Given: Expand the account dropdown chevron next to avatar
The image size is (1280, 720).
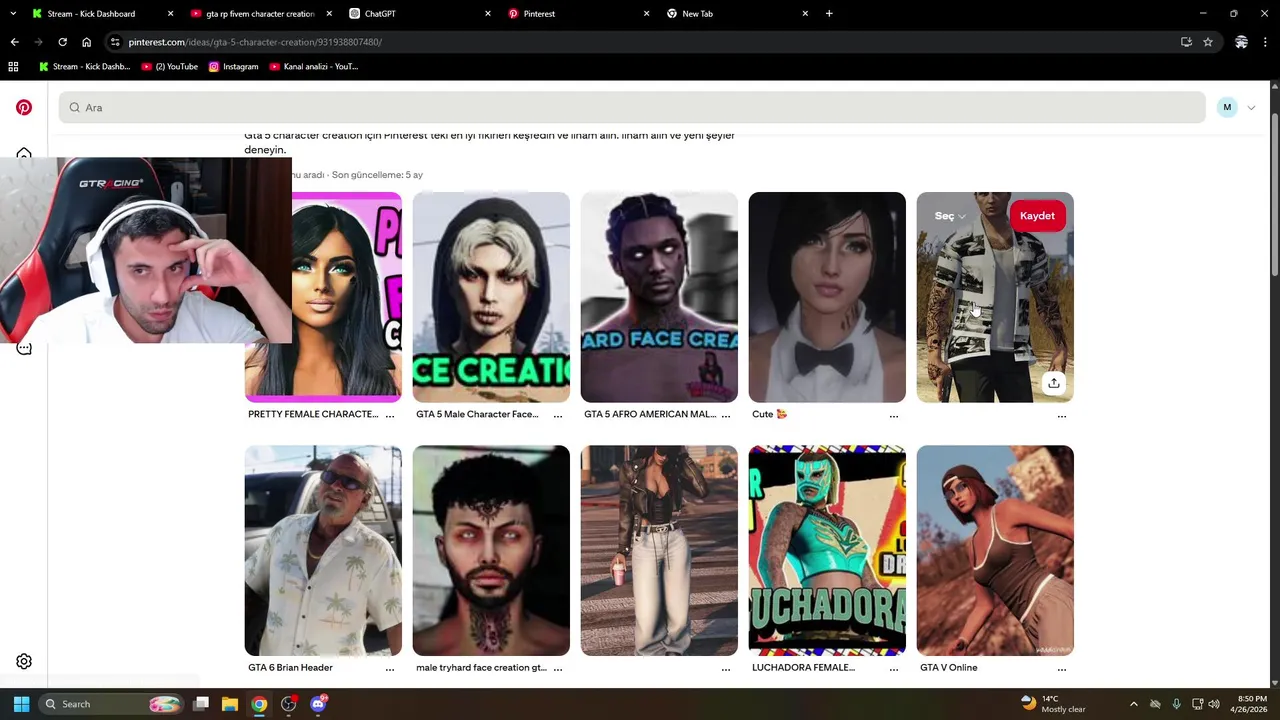Looking at the screenshot, I should coord(1251,108).
